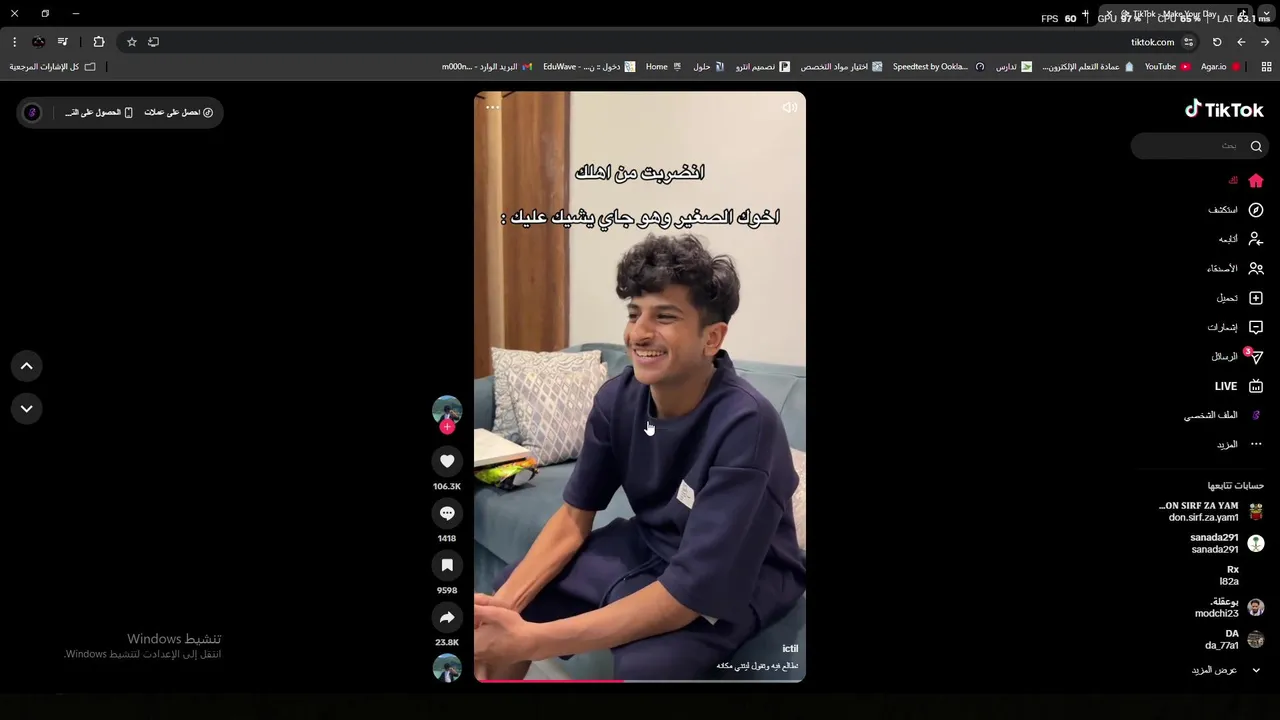Open the all bookmarks folder
Screen dimensions: 1280x720
[53, 67]
